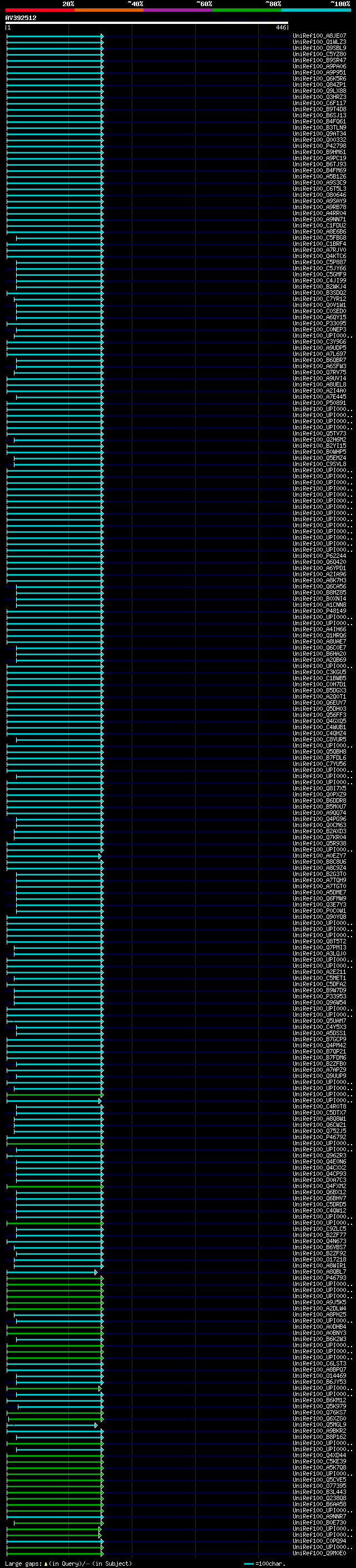356x1568 pixels.
Task: Click the orange ~40% identity legend segment
Action: (x=109, y=10)
